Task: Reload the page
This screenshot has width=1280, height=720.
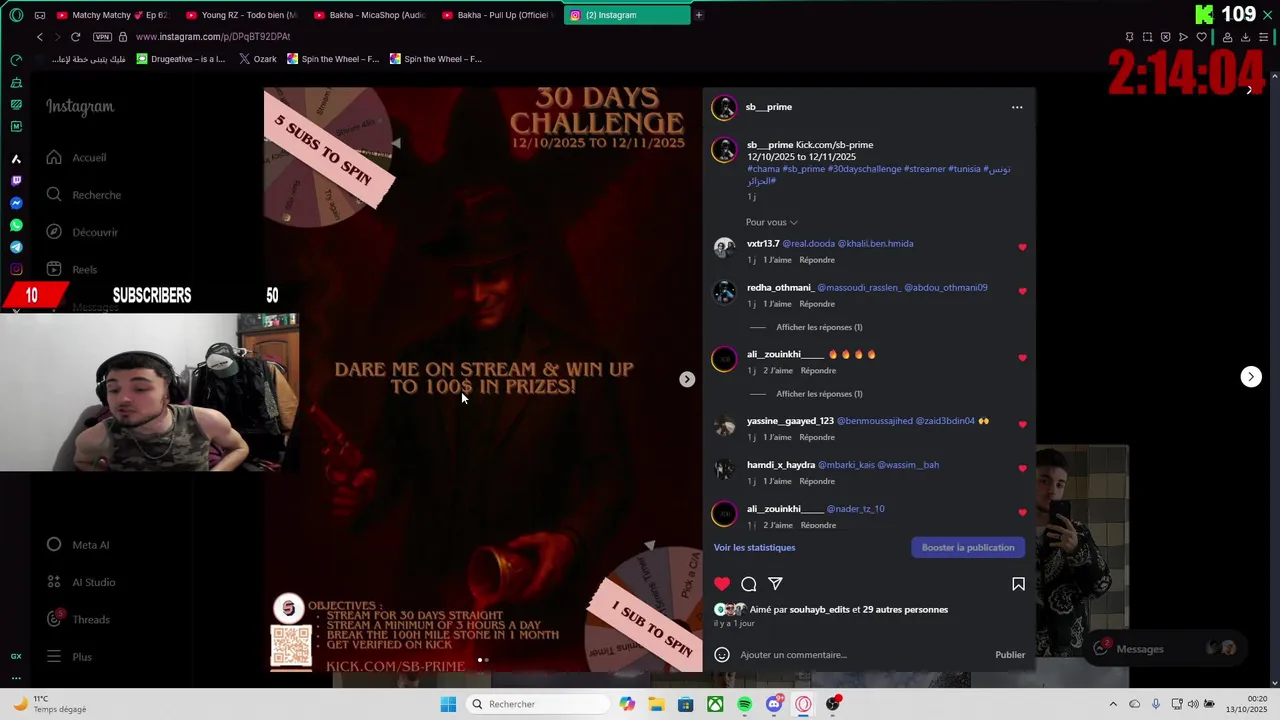Action: (x=75, y=37)
